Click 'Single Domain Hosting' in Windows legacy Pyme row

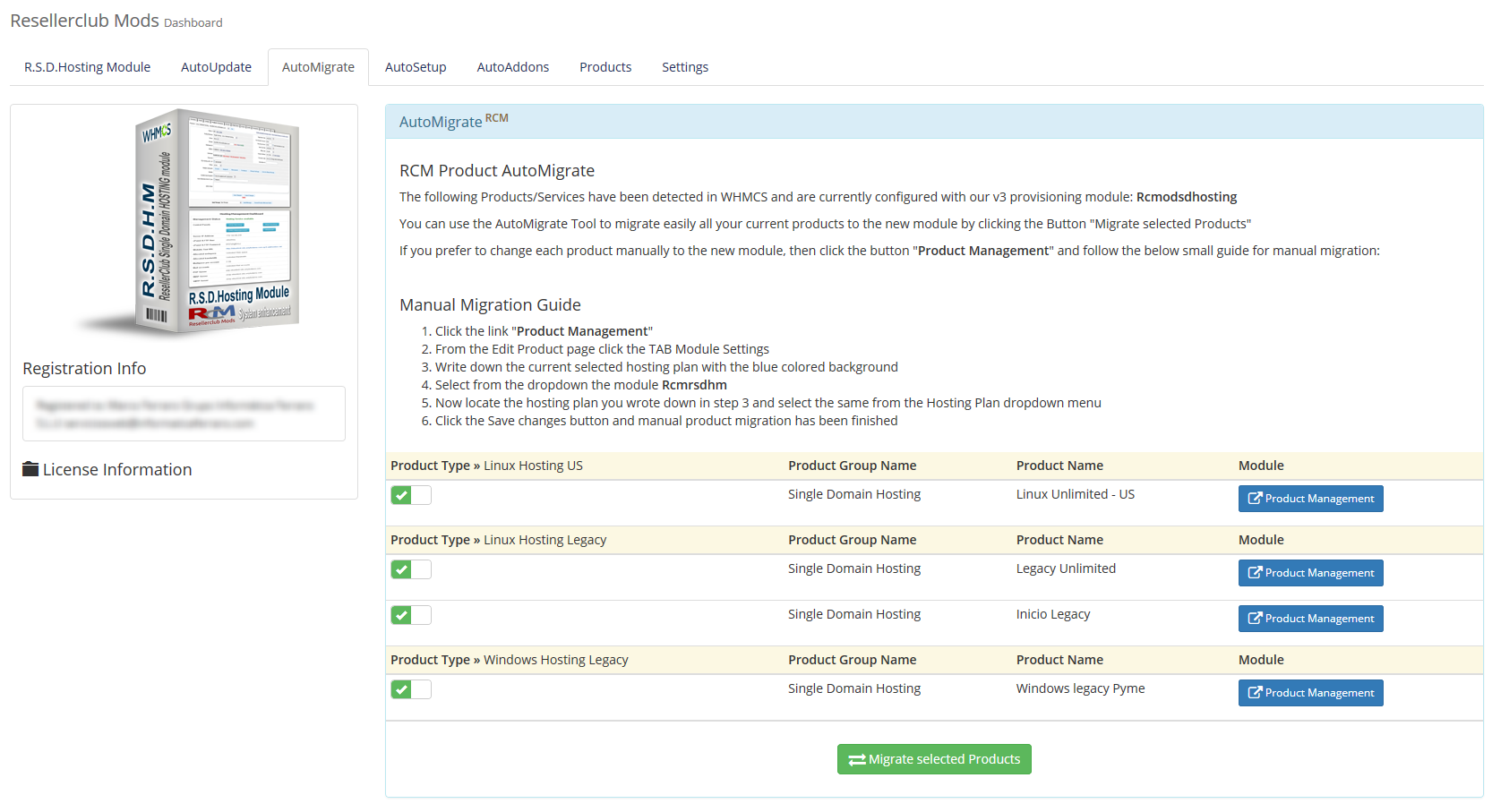tap(854, 688)
